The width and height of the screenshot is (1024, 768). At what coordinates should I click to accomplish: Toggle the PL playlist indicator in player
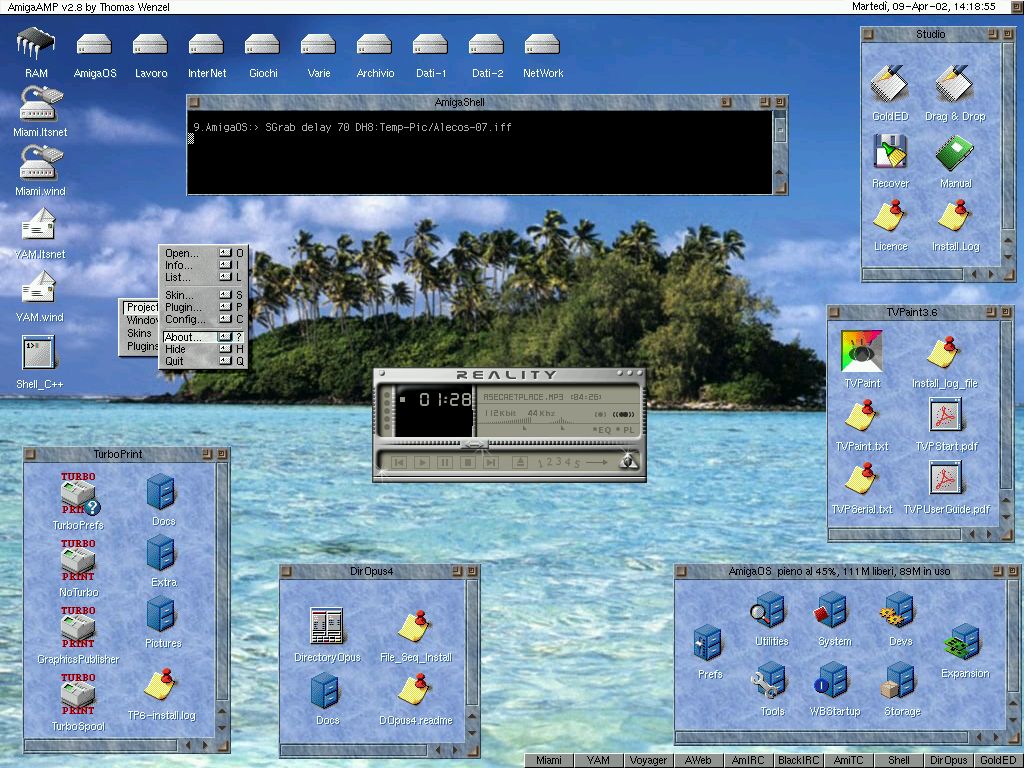[627, 430]
